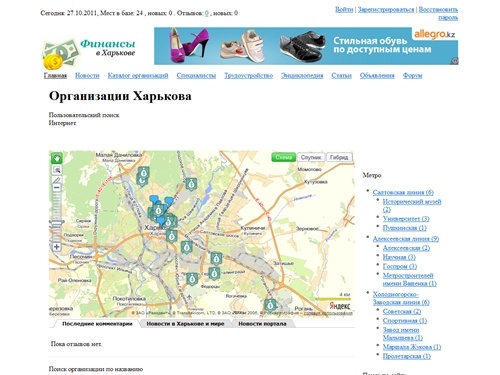Image resolution: width=500 pixels, height=375 pixels.
Task: Click the map zoom out minus button
Action: point(57,188)
